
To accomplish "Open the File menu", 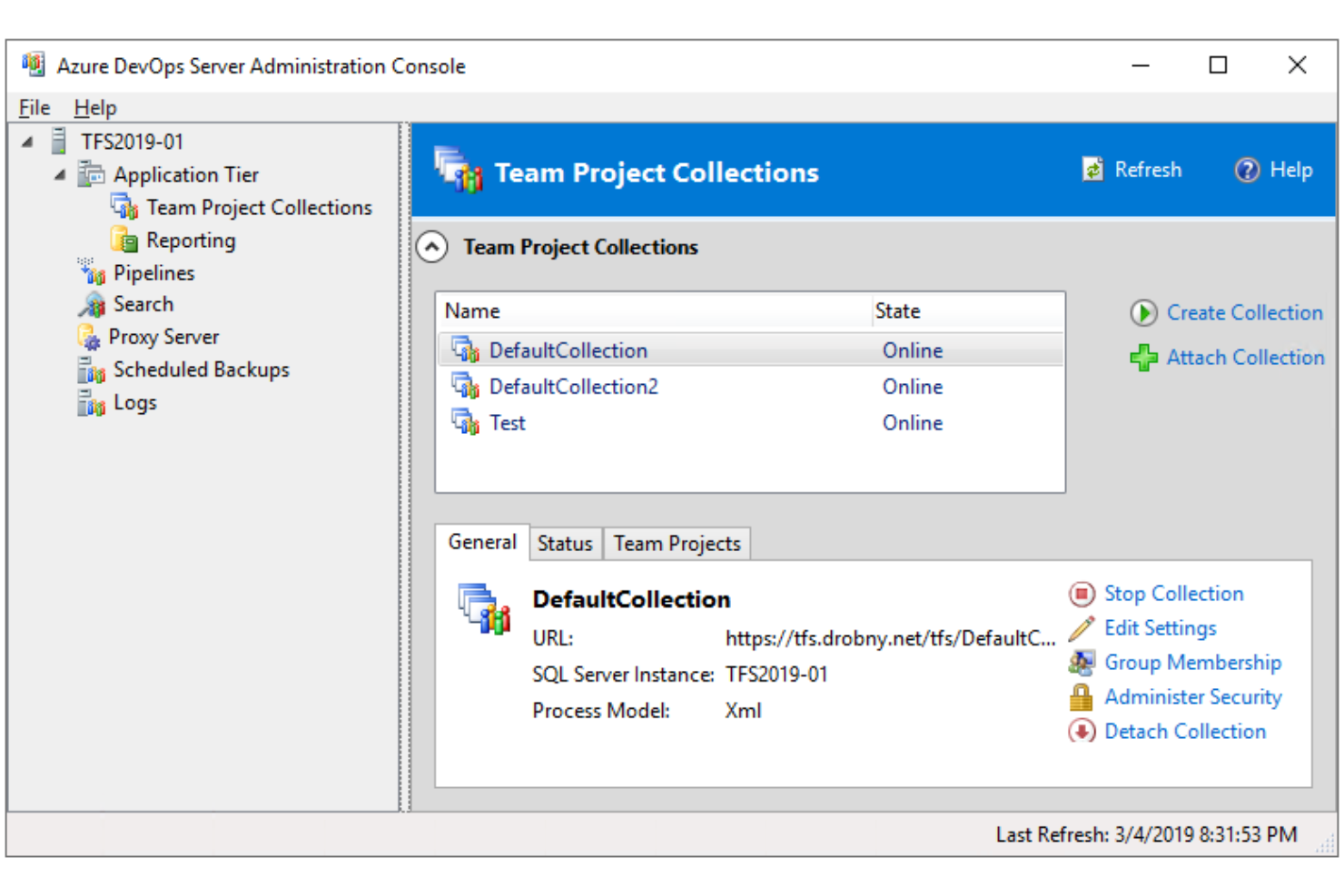I will pyautogui.click(x=35, y=108).
